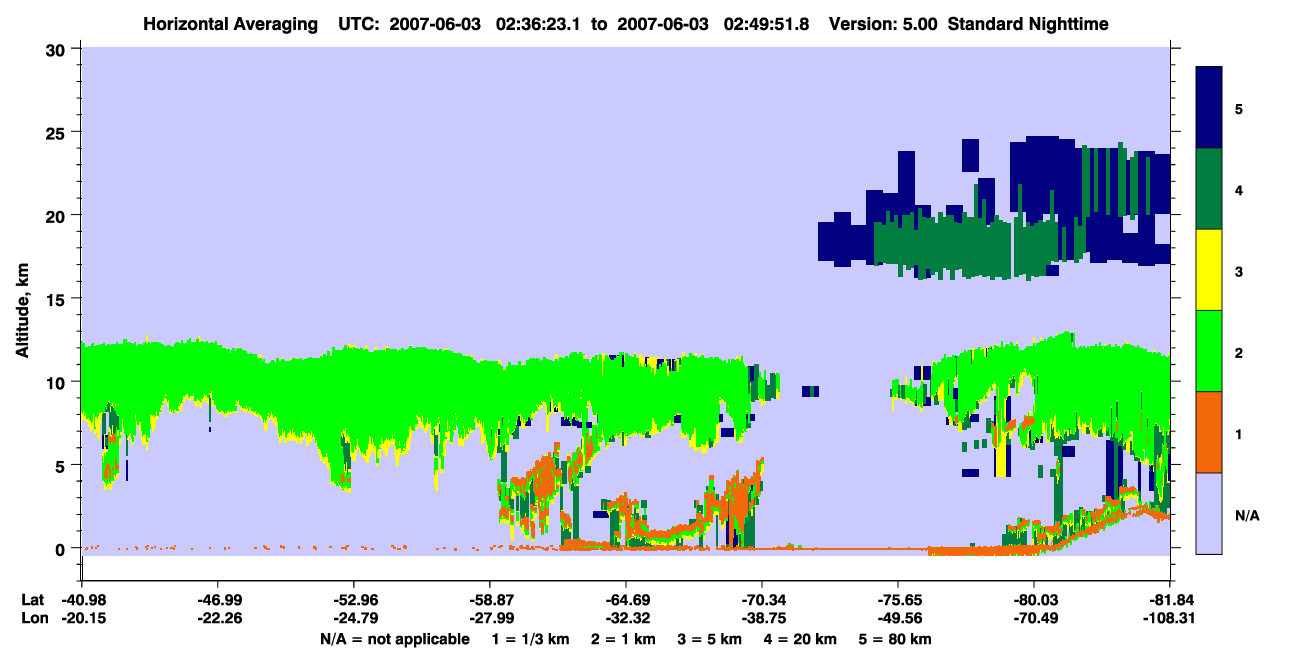Screen dimensions: 1300x667
Task: Click the 'Lat' row label
Action: click(32, 600)
